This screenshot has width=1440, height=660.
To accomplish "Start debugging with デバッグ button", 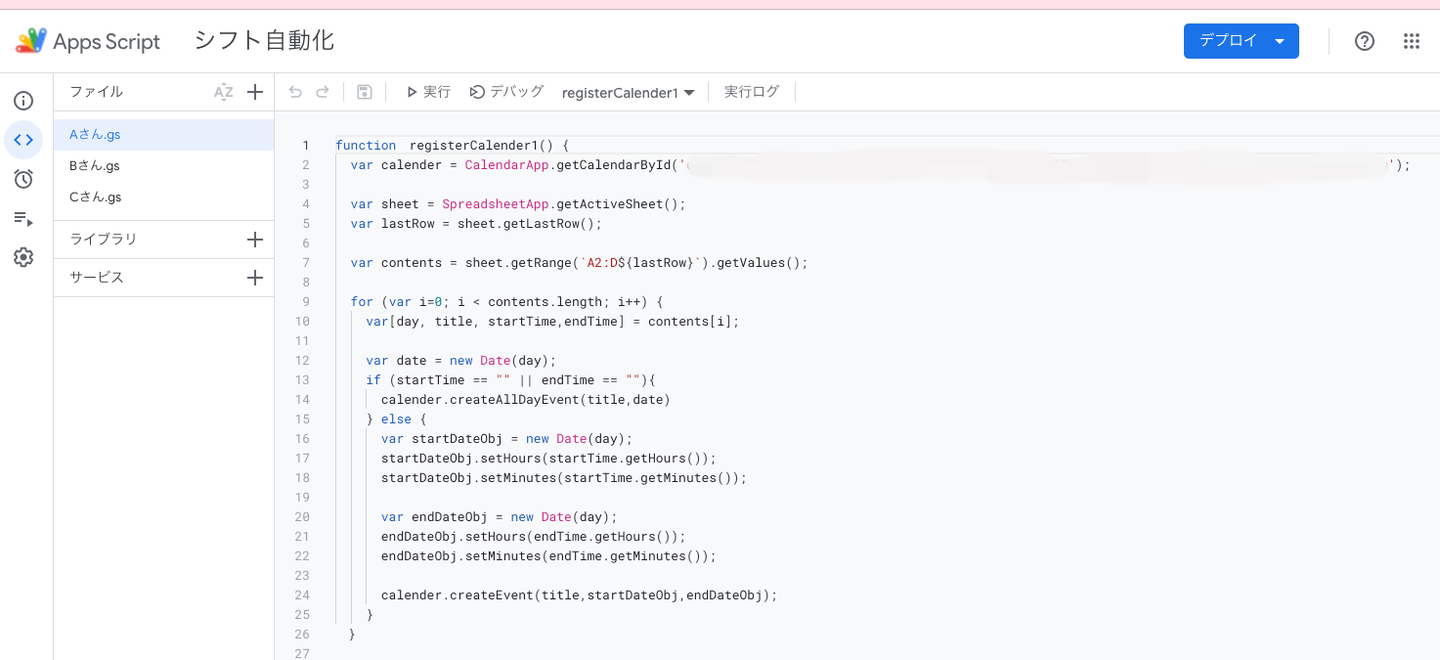I will 507,92.
